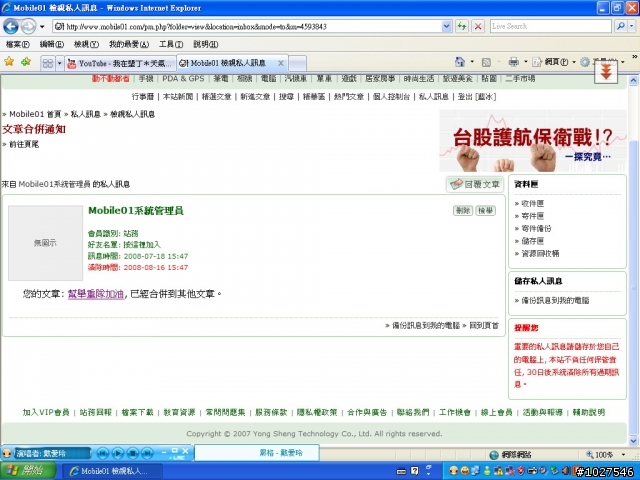Click the 開始 Start button
Screen dimensions: 640x480
point(27,471)
